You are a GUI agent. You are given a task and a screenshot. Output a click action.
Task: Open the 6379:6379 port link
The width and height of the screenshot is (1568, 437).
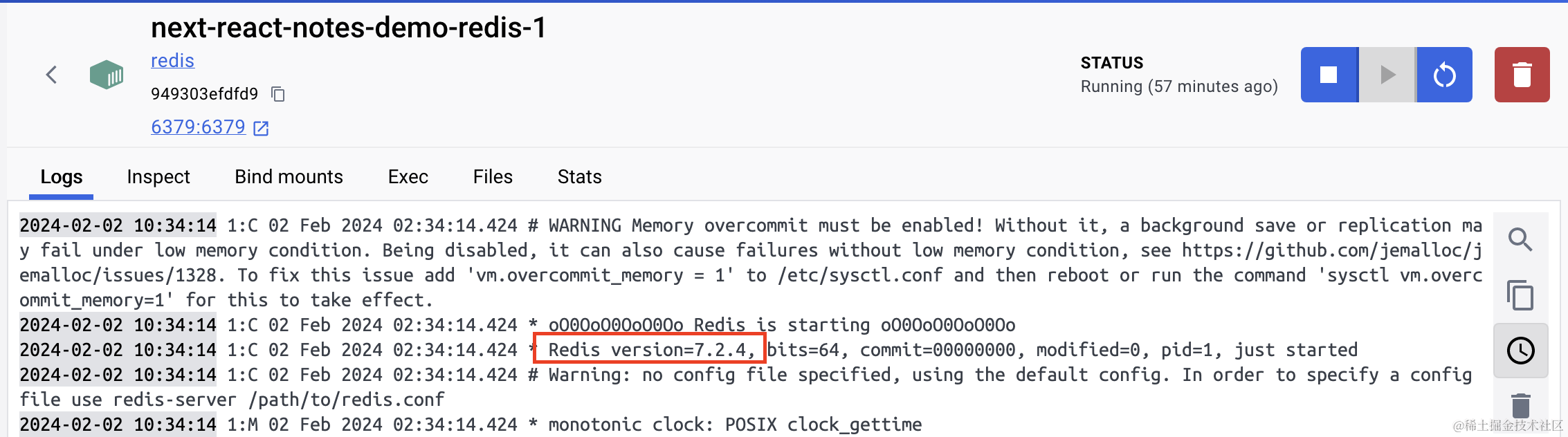(x=198, y=127)
